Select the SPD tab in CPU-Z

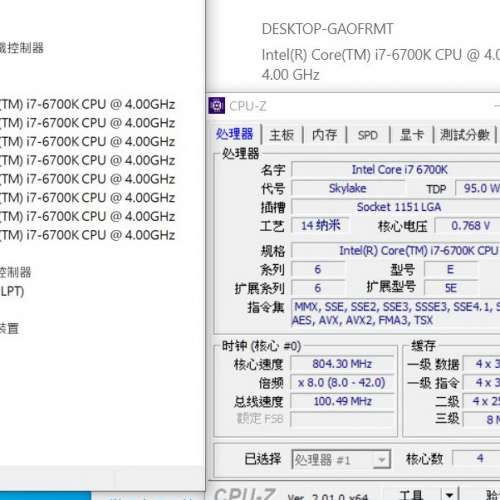click(367, 135)
